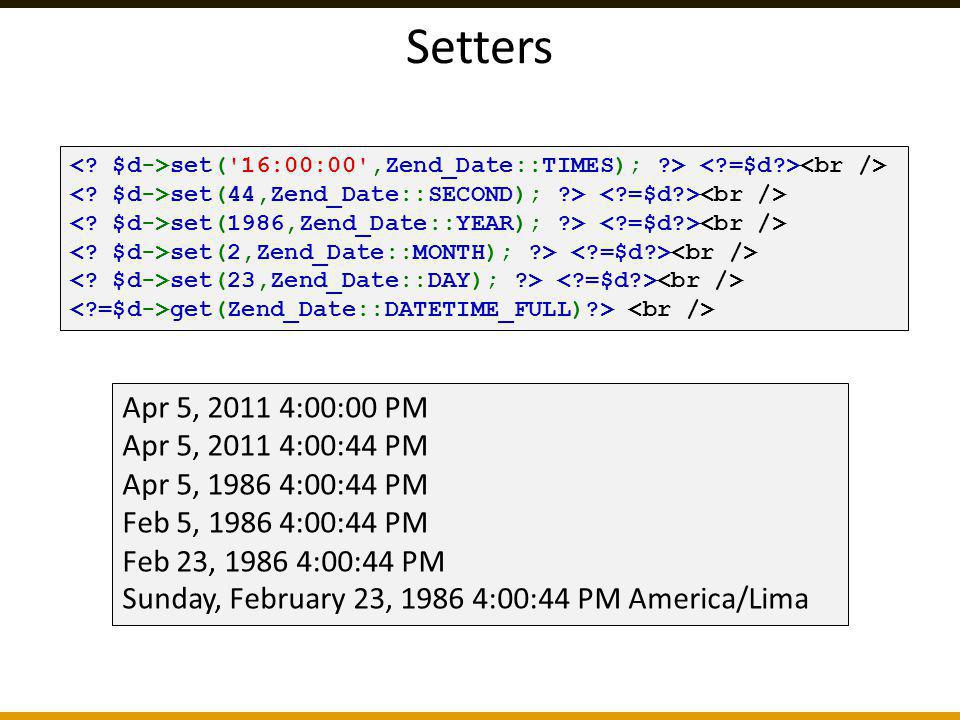Screen dimensions: 960x720
Task: Click output line Apr 5, 2011 4:00:44 PM
Action: point(275,446)
